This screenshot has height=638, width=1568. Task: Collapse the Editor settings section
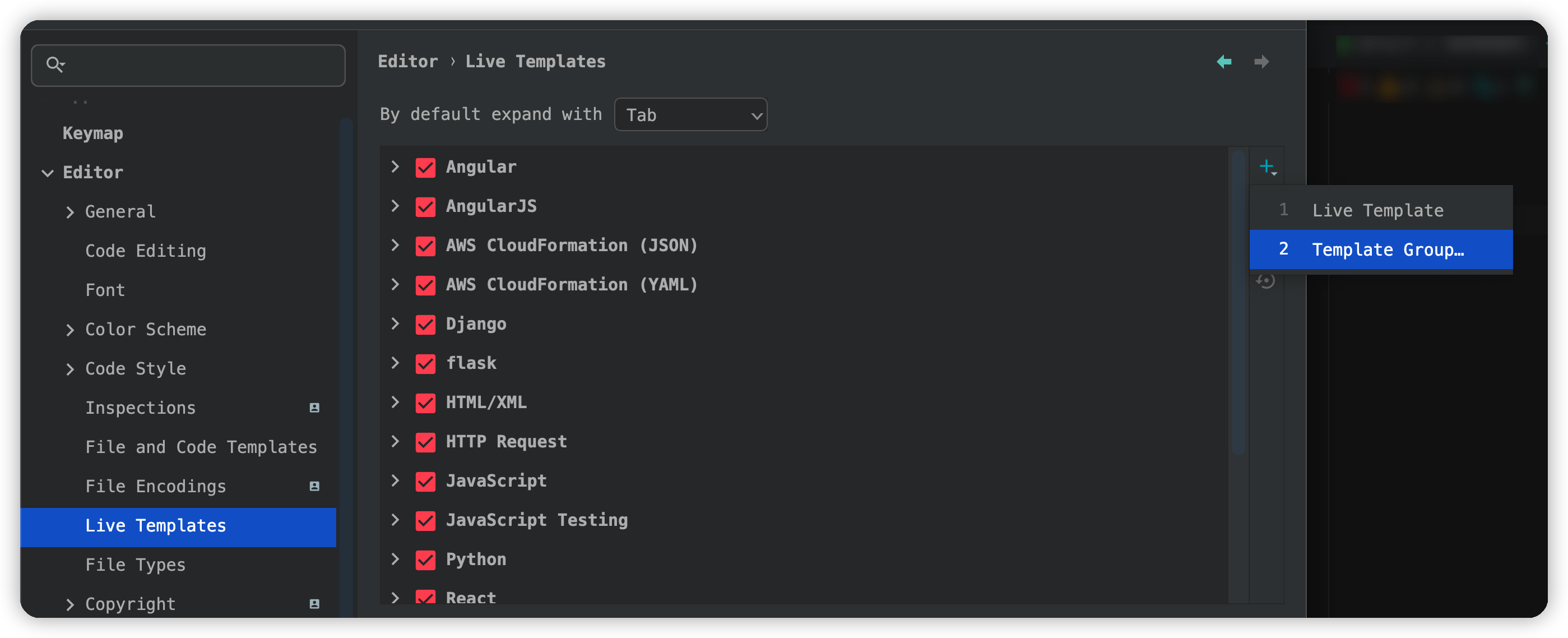tap(48, 173)
